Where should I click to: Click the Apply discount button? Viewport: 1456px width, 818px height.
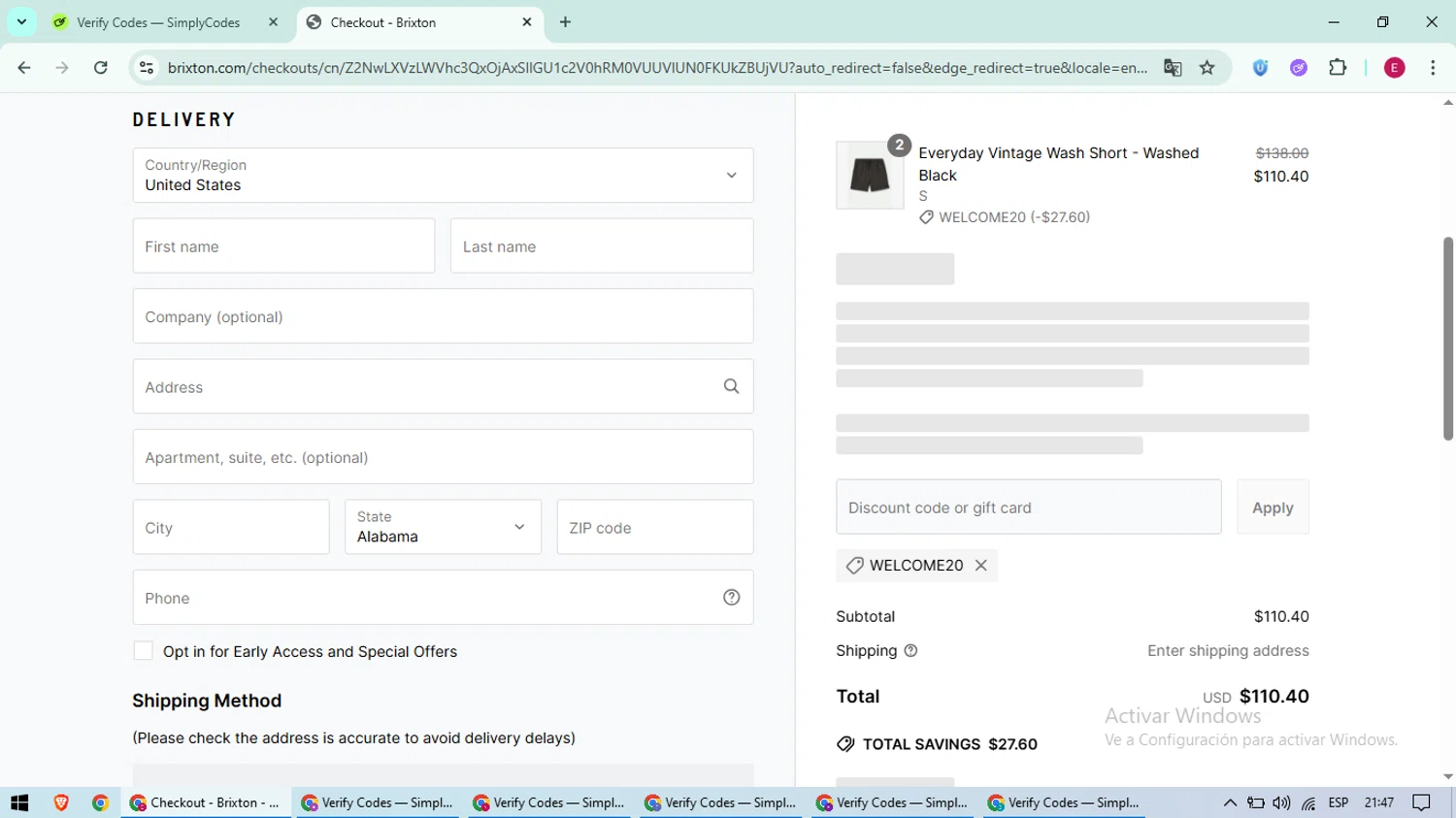tap(1273, 507)
